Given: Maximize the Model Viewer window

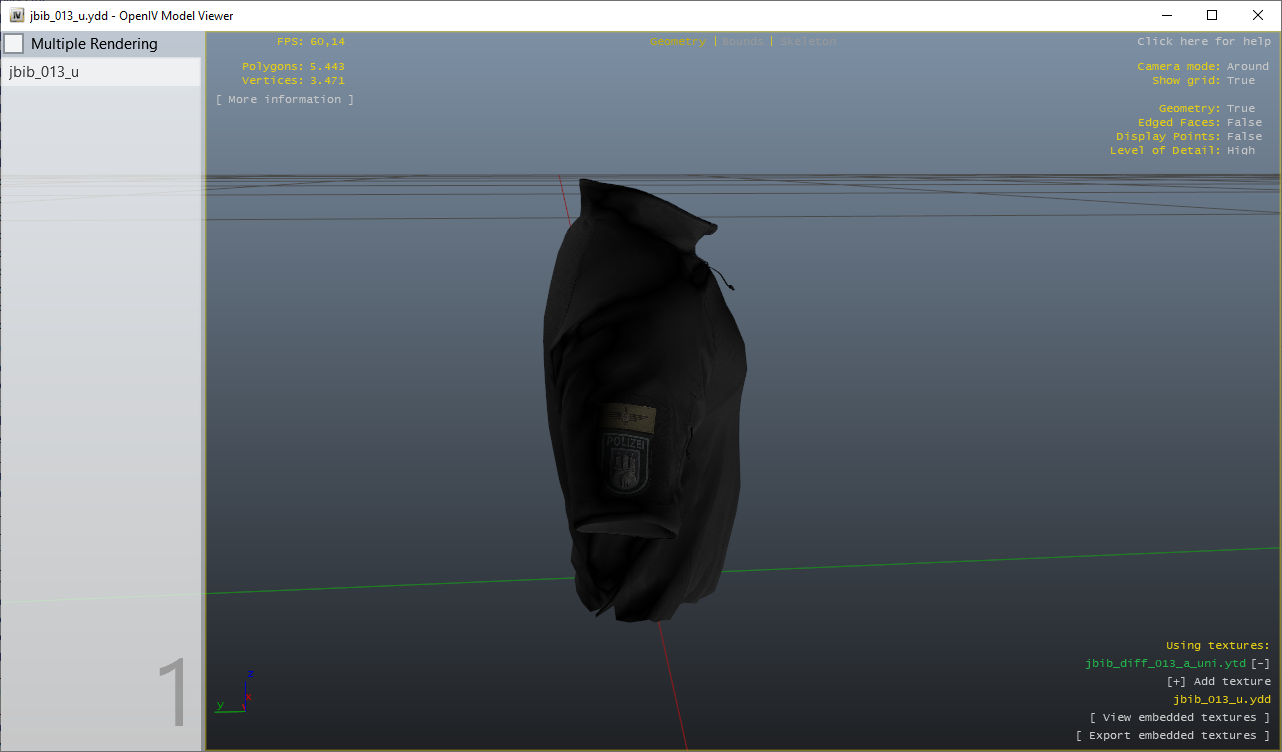Looking at the screenshot, I should pos(1212,16).
